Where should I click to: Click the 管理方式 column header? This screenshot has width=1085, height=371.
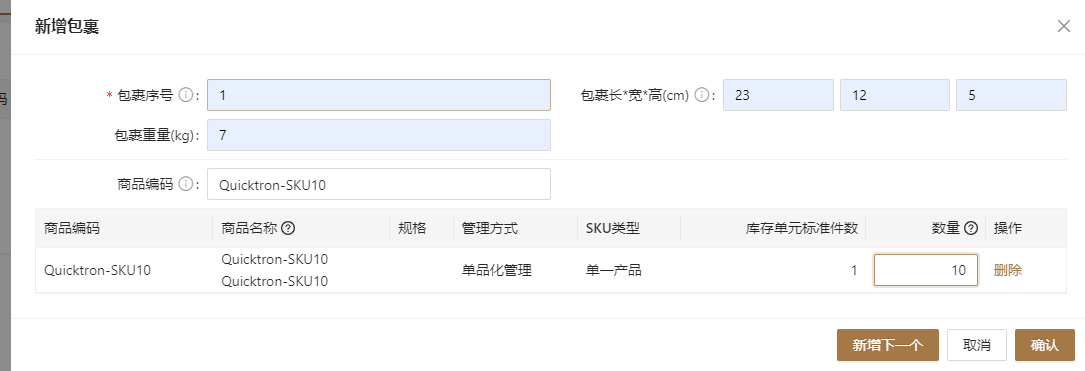tap(490, 228)
